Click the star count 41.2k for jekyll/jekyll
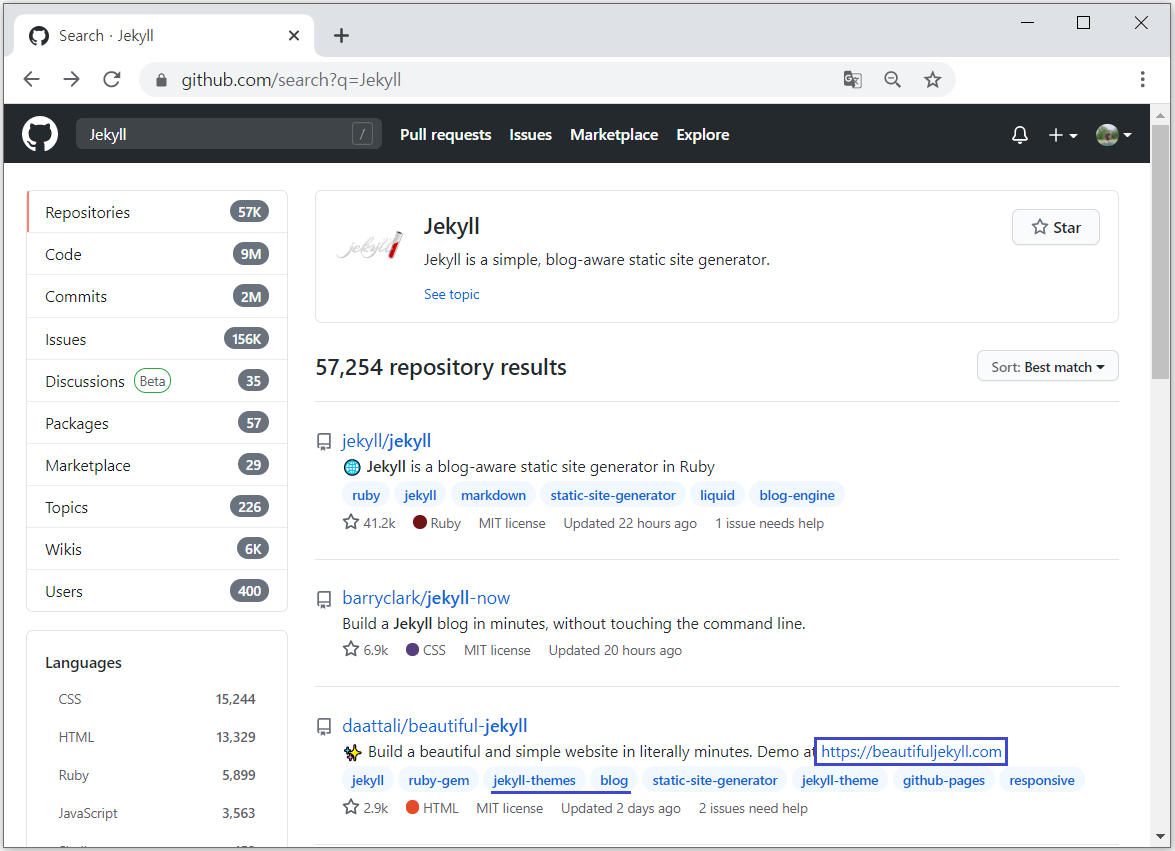The height and width of the screenshot is (851, 1175). 369,523
